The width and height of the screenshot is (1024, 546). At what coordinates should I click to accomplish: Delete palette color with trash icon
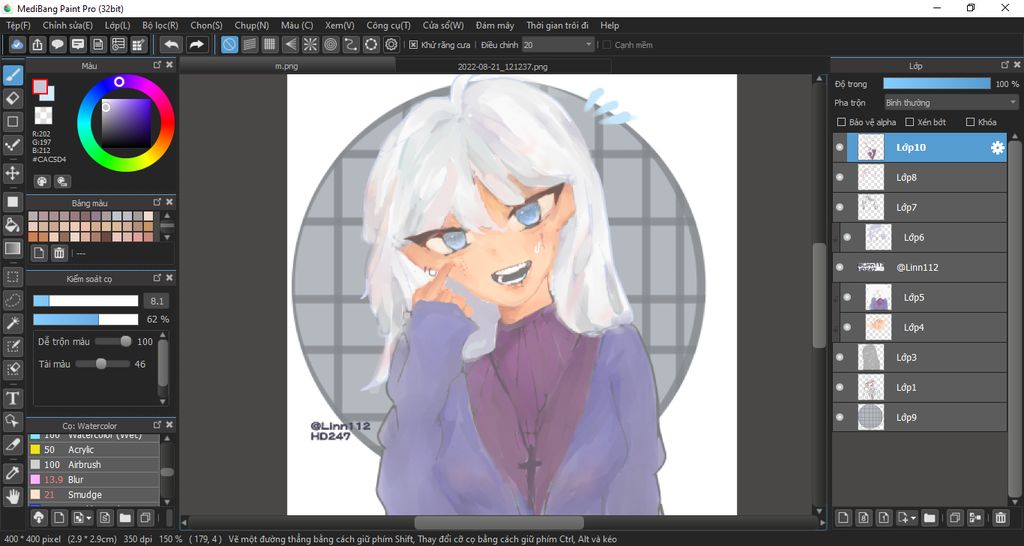(x=59, y=253)
